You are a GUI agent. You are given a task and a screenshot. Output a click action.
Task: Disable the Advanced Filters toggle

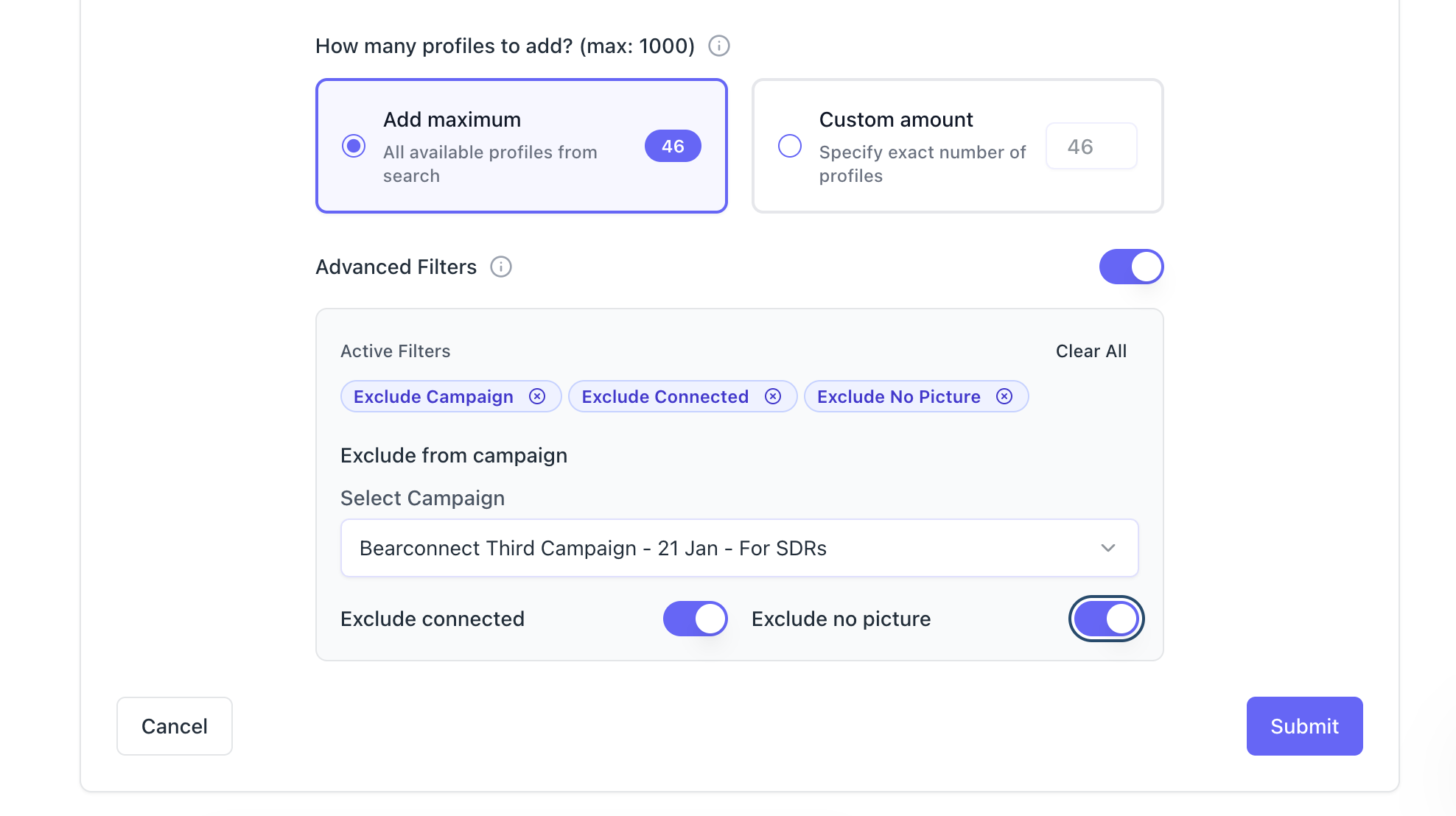tap(1131, 267)
